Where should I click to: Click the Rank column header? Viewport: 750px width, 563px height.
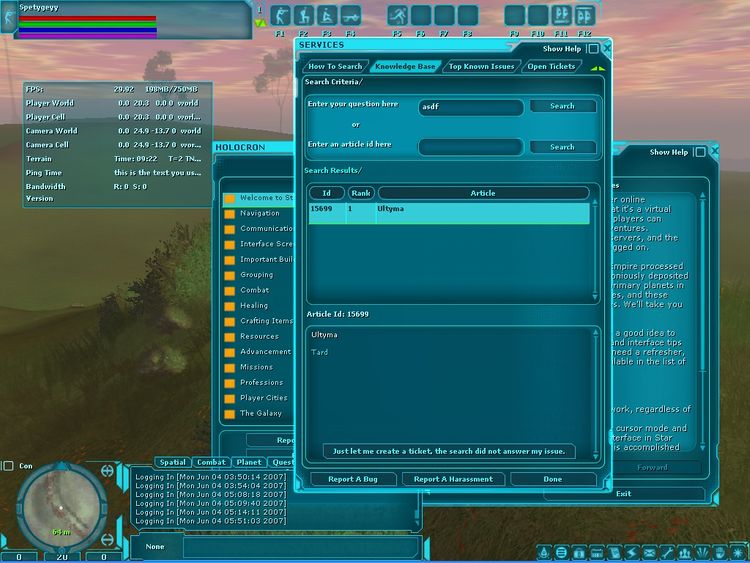pyautogui.click(x=360, y=193)
